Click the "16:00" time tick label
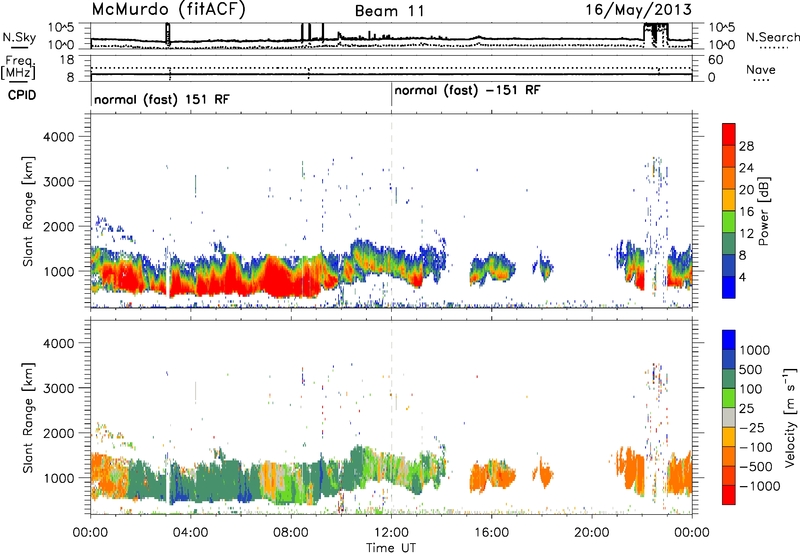The width and height of the screenshot is (800, 554). (491, 533)
